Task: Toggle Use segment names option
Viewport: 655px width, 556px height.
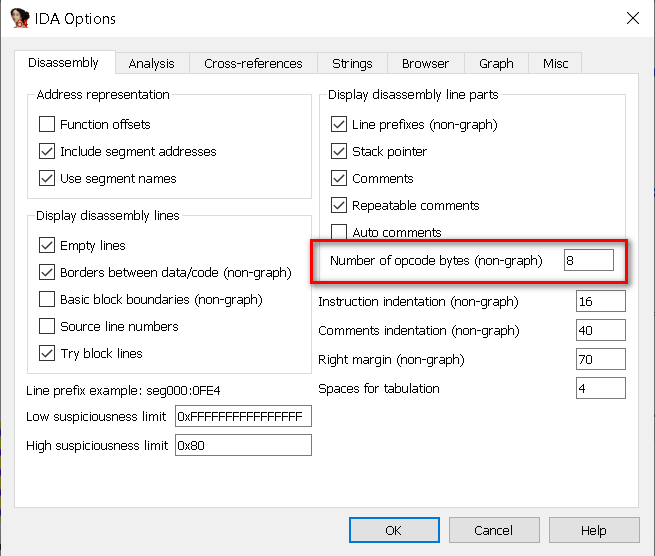Action: 47,179
